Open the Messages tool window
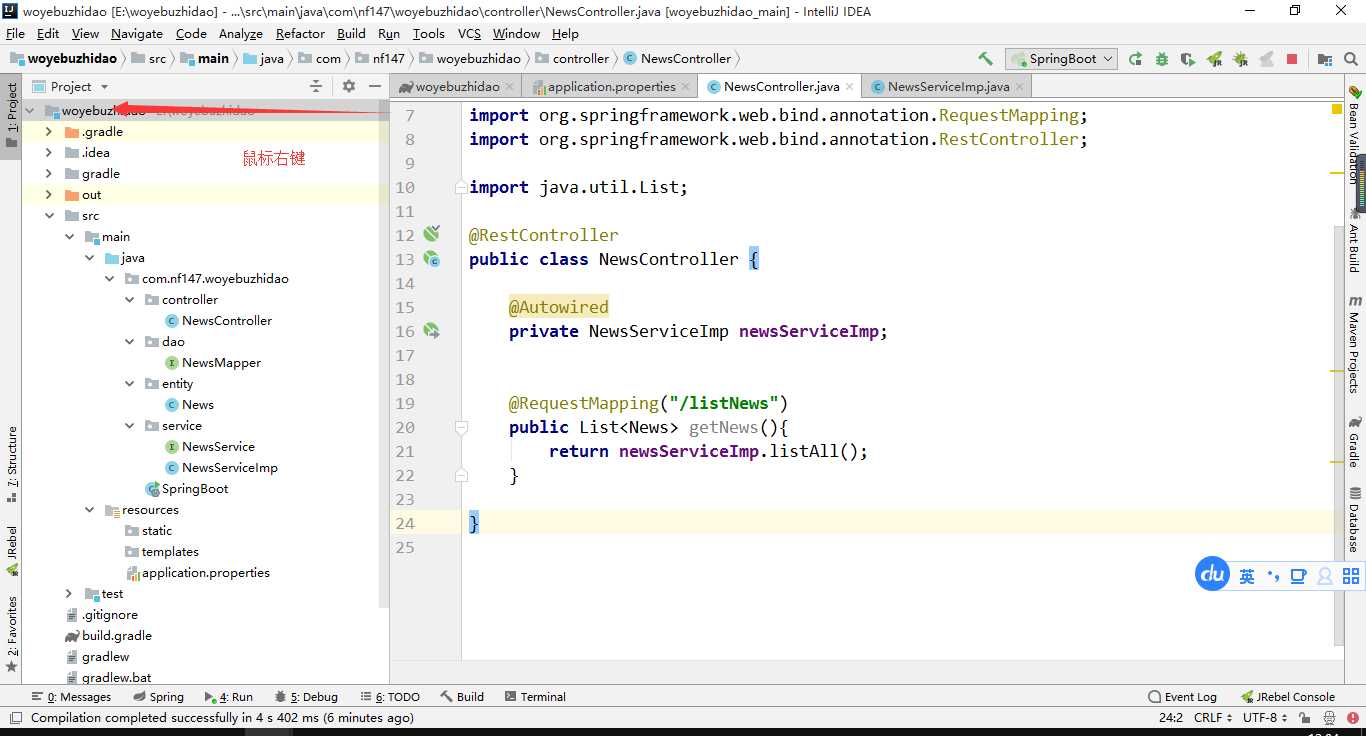 tap(72, 697)
